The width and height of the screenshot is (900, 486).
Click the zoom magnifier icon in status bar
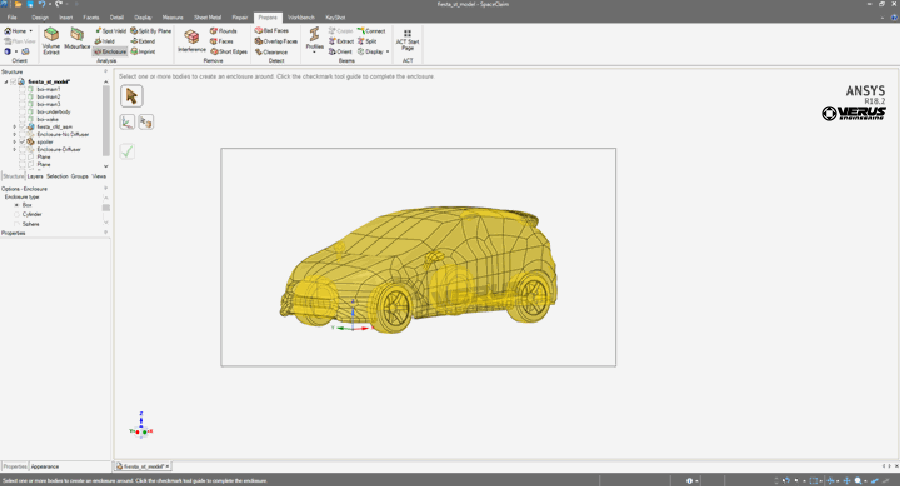858,481
